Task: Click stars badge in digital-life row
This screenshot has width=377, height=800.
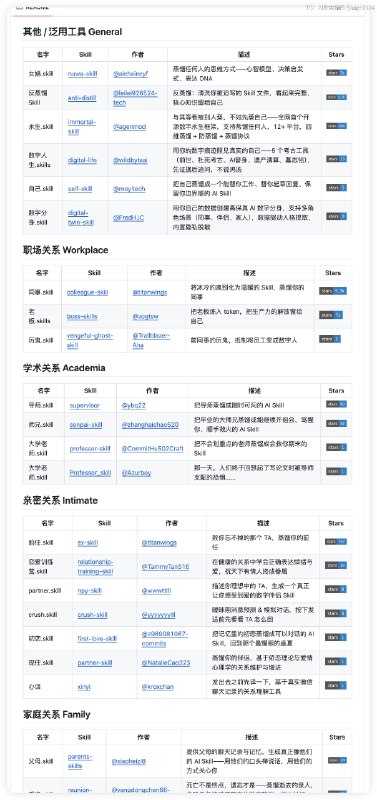Action: pos(337,159)
